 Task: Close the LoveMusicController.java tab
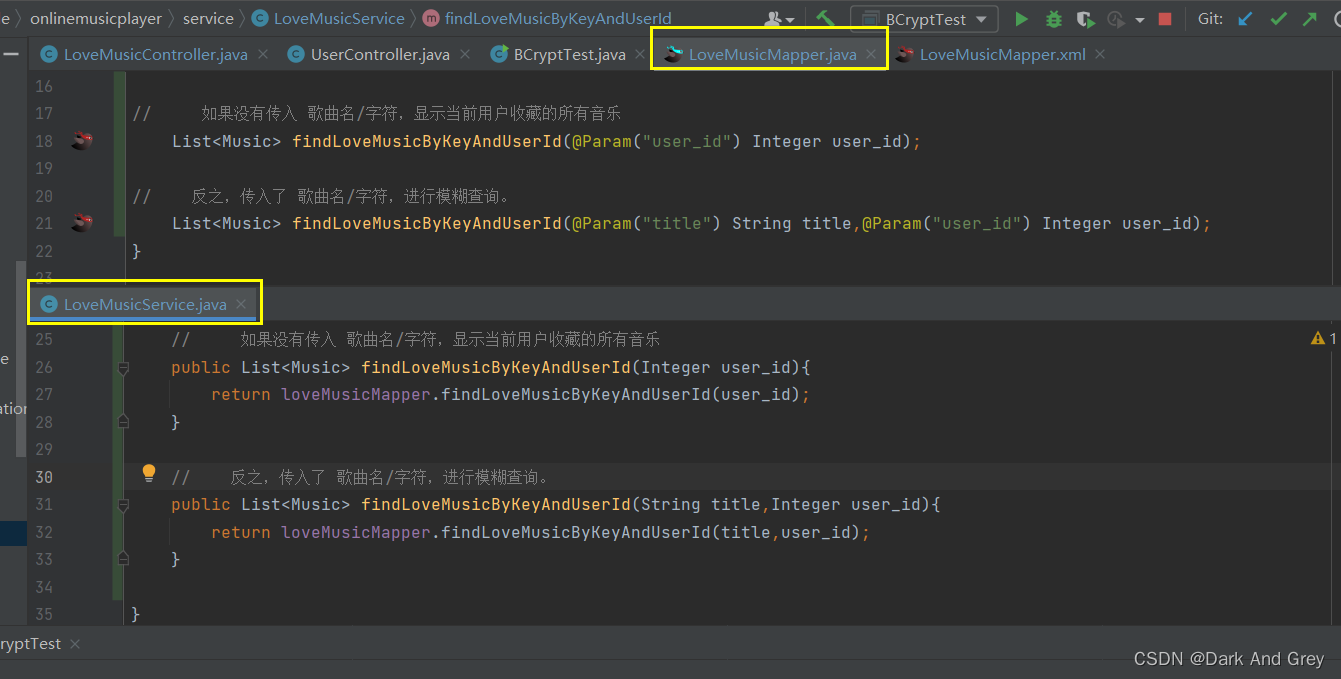[x=263, y=54]
